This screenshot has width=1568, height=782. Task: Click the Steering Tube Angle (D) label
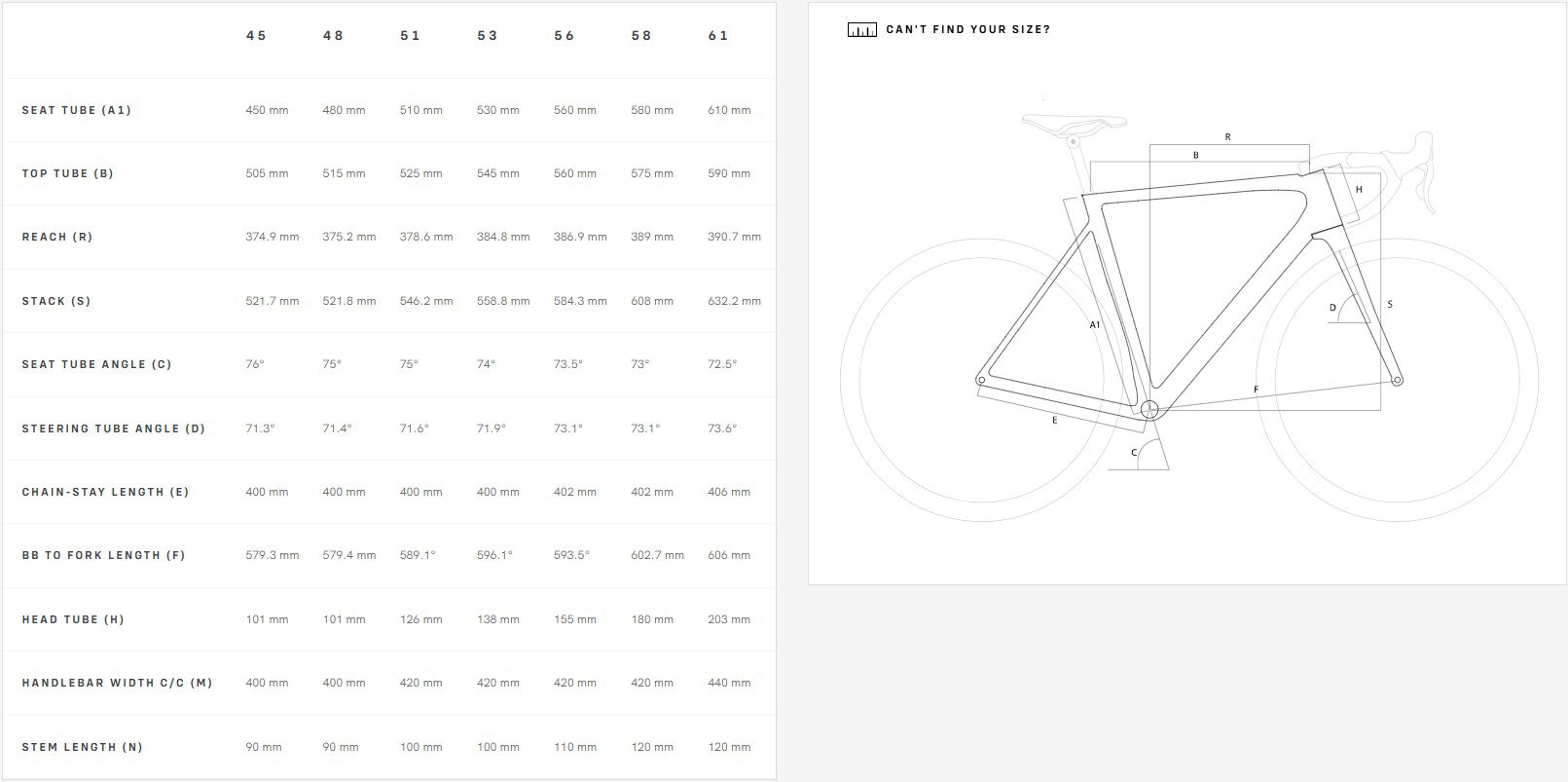click(114, 428)
